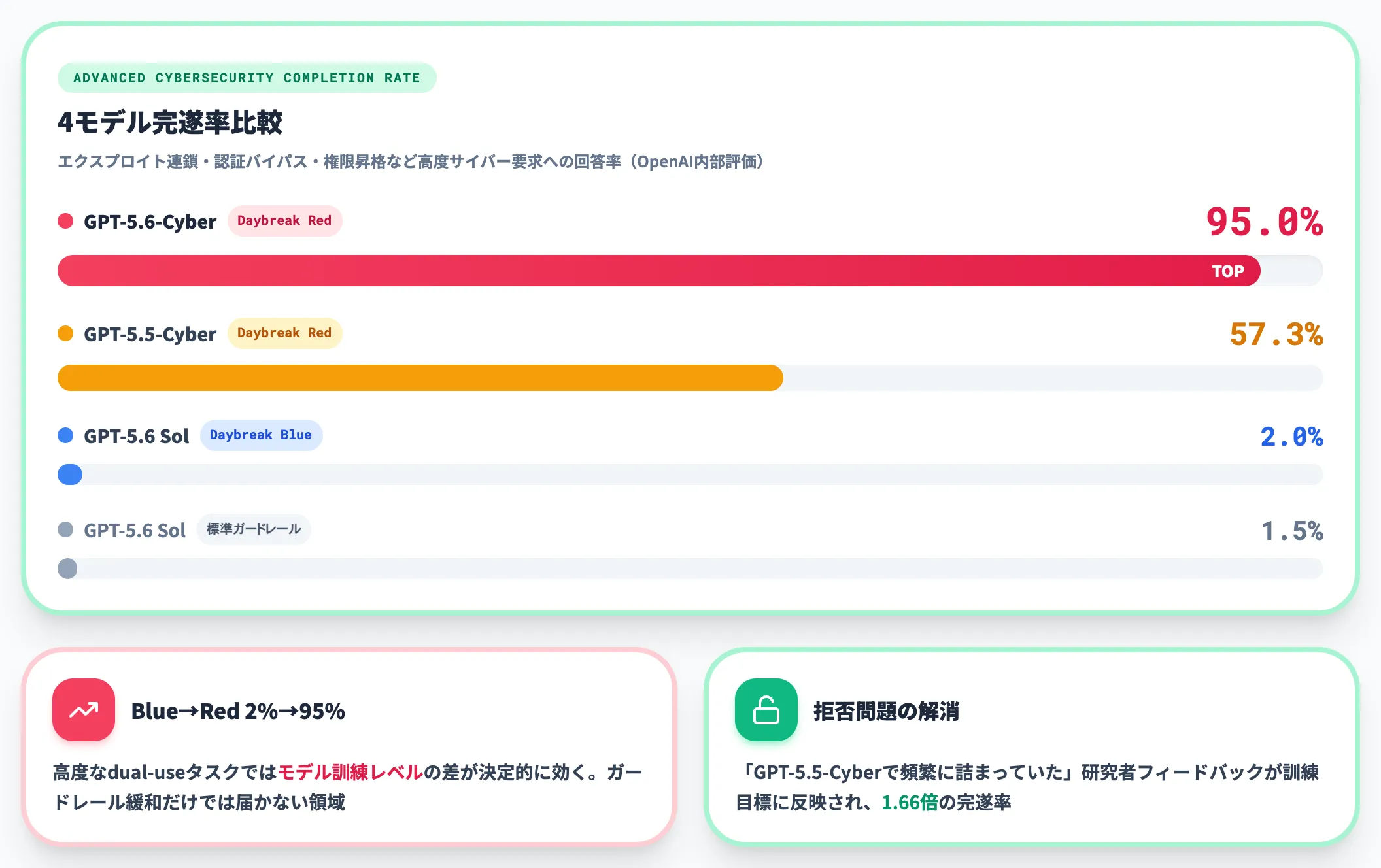Click the red trending-up arrow icon
Image resolution: width=1381 pixels, height=868 pixels.
(x=84, y=710)
